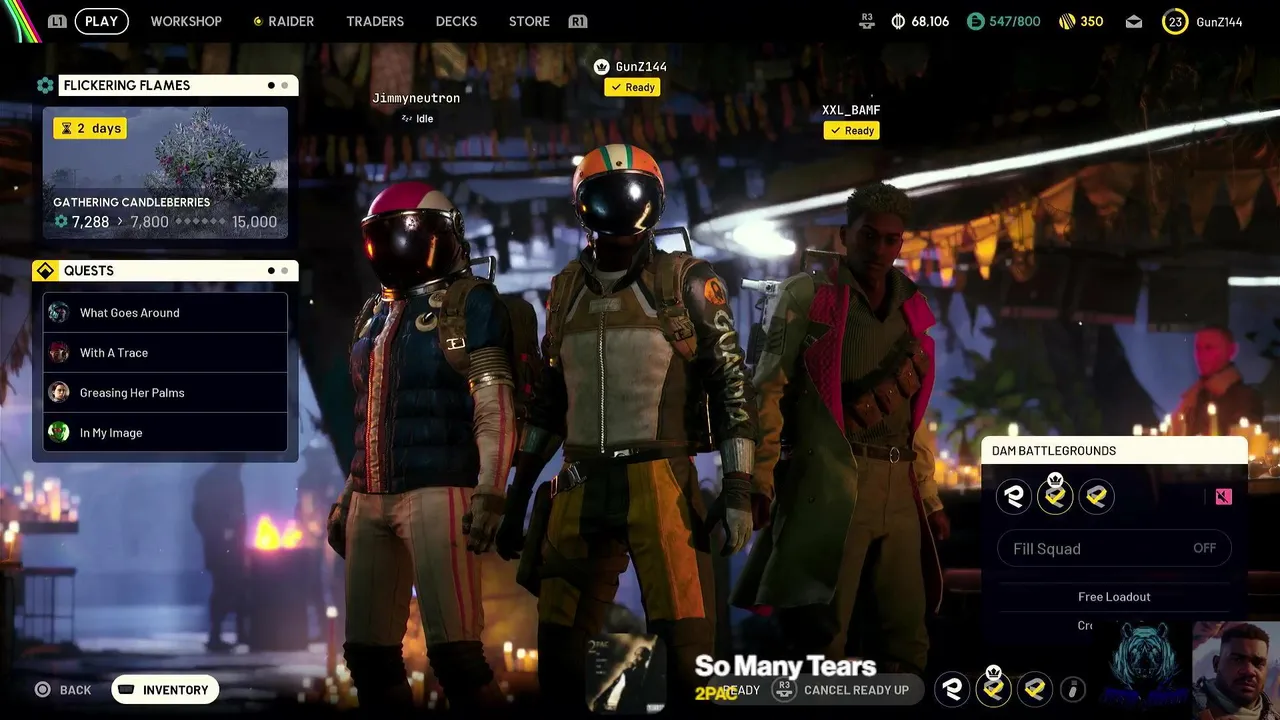Click the Ready badge under XXL_BAMF
Image resolution: width=1280 pixels, height=720 pixels.
(x=852, y=130)
